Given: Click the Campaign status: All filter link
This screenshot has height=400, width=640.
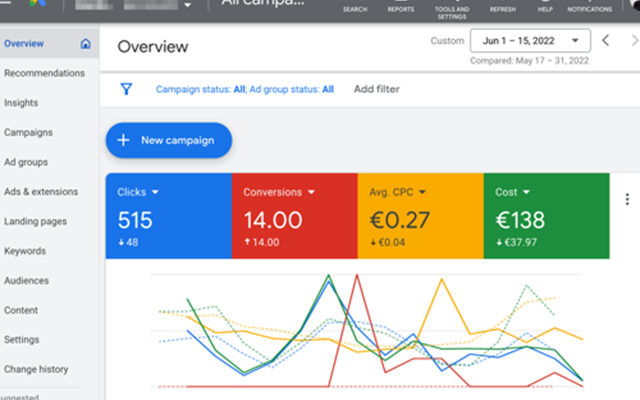Looking at the screenshot, I should [201, 89].
